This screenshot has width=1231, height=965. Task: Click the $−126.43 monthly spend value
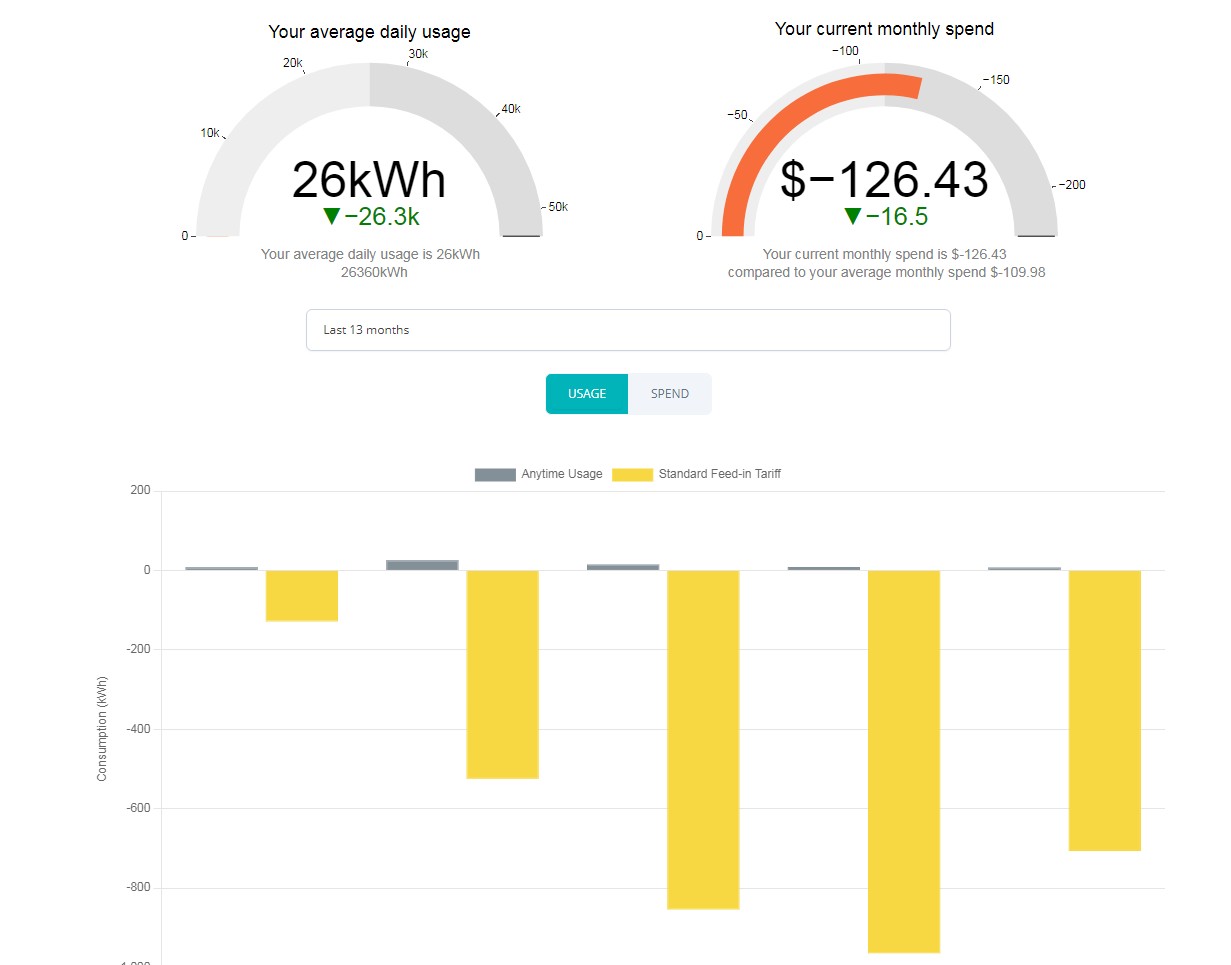[884, 181]
